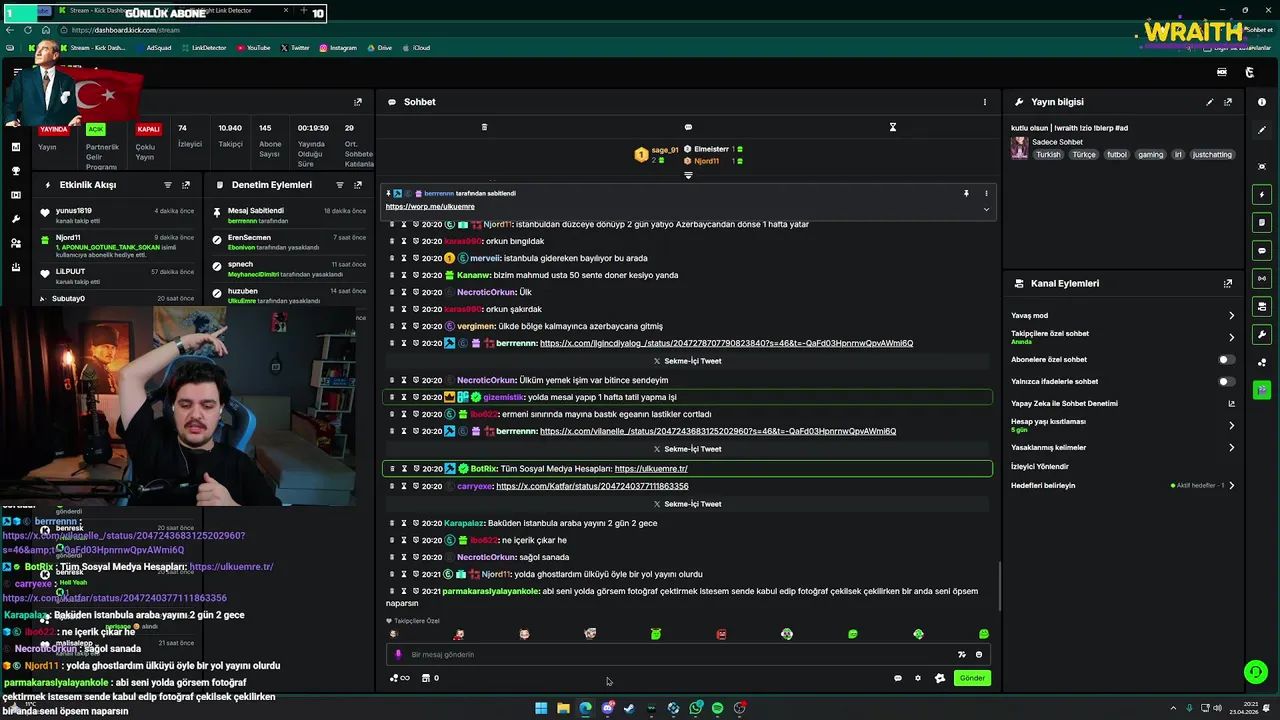The height and width of the screenshot is (720, 1280).
Task: Click the trash icon in the chat toolbar
Action: pos(484,127)
